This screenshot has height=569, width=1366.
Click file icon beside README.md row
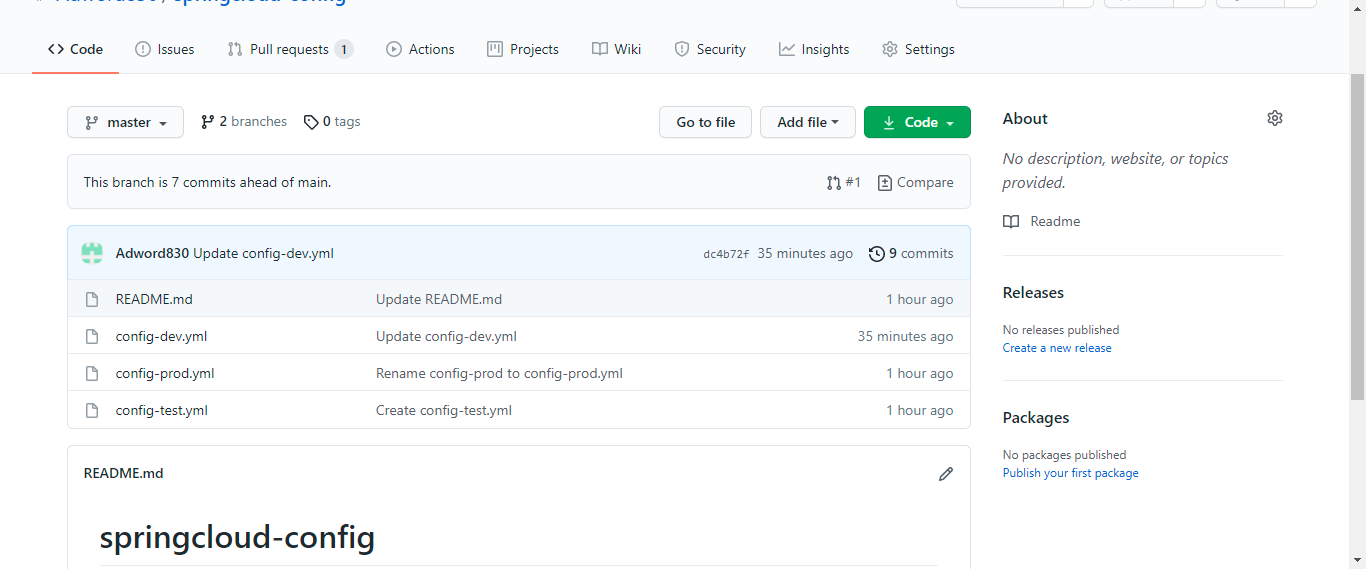[92, 299]
